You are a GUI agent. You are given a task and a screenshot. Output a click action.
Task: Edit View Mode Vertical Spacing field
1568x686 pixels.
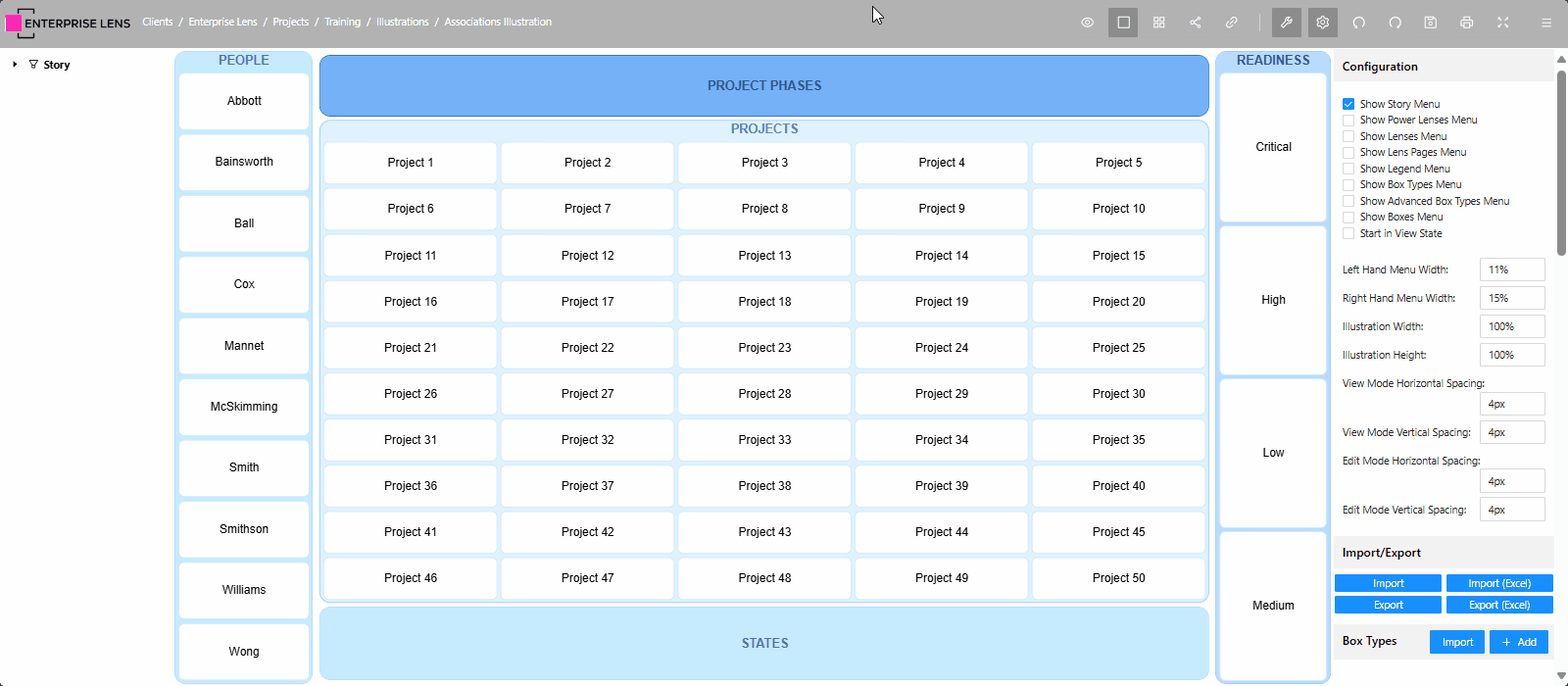tap(1512, 432)
